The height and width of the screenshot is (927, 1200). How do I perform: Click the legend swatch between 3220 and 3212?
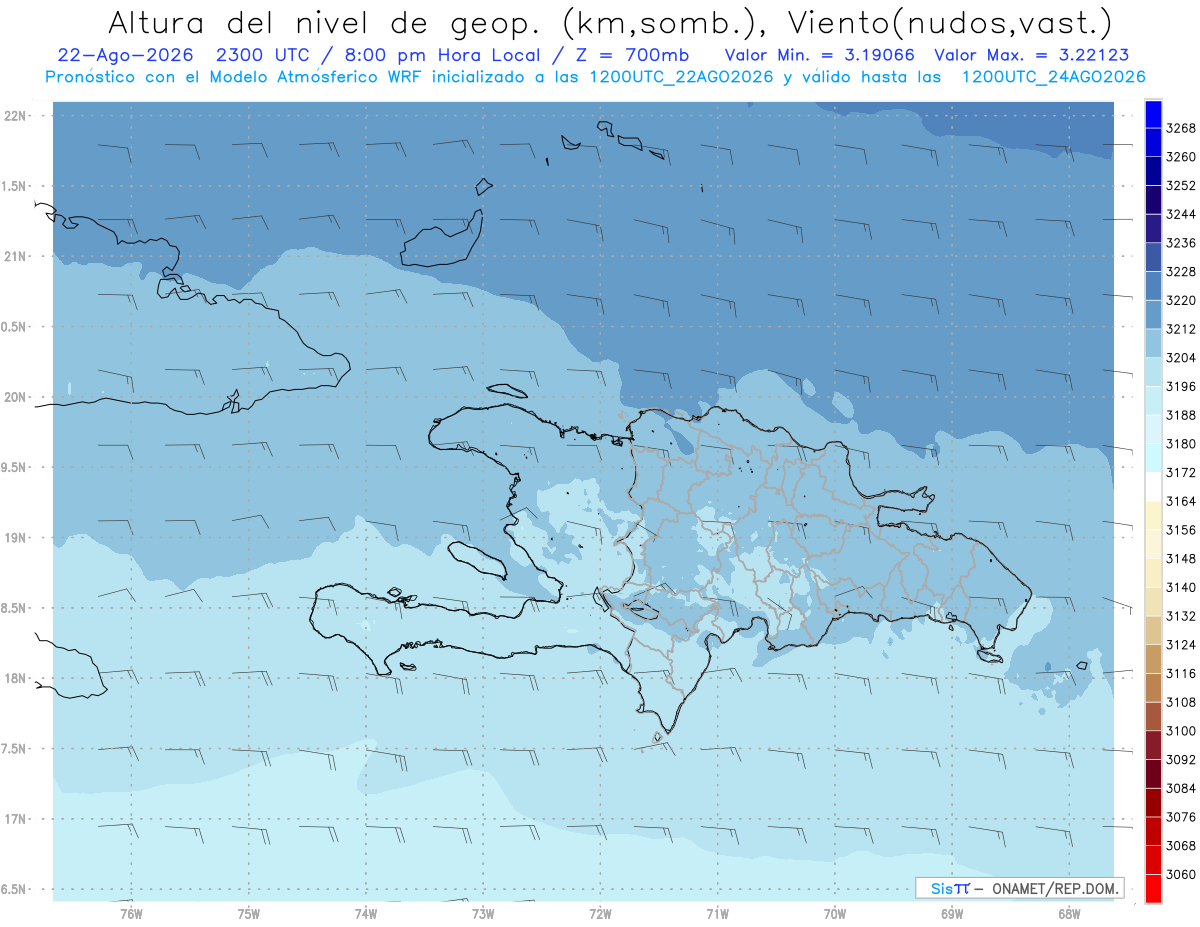pos(1153,315)
